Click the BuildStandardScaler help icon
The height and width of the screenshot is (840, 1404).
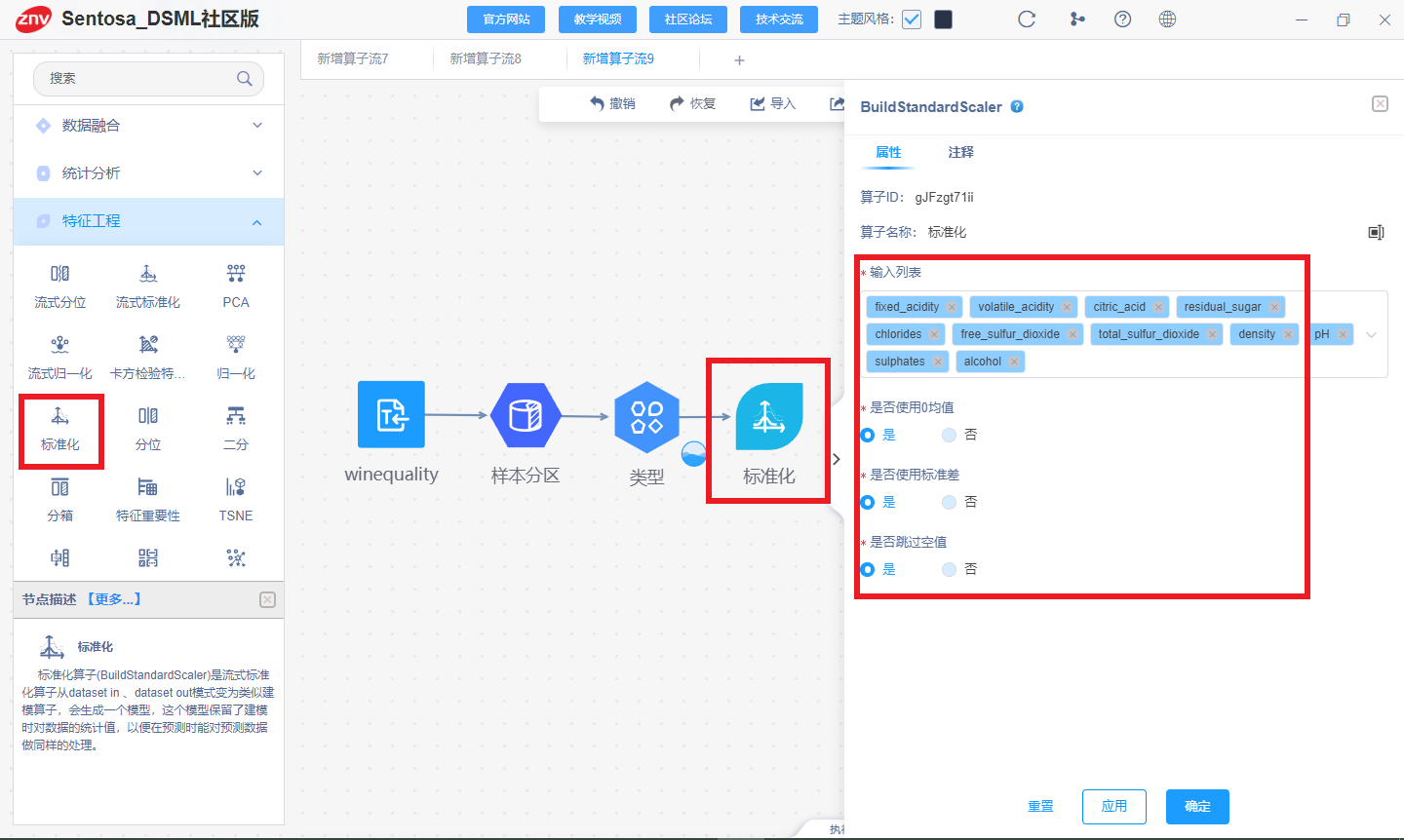coord(1017,107)
